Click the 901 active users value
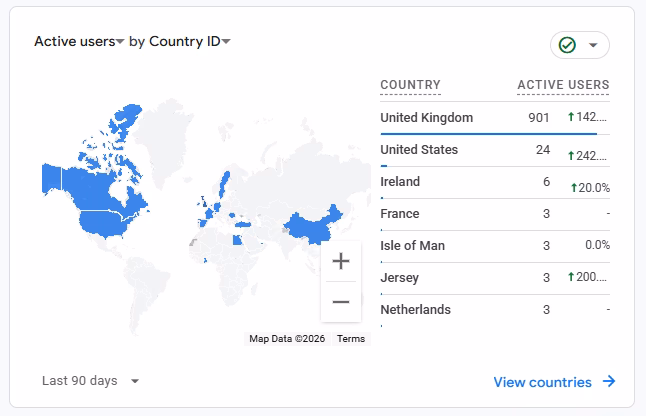The height and width of the screenshot is (416, 646). (x=538, y=118)
